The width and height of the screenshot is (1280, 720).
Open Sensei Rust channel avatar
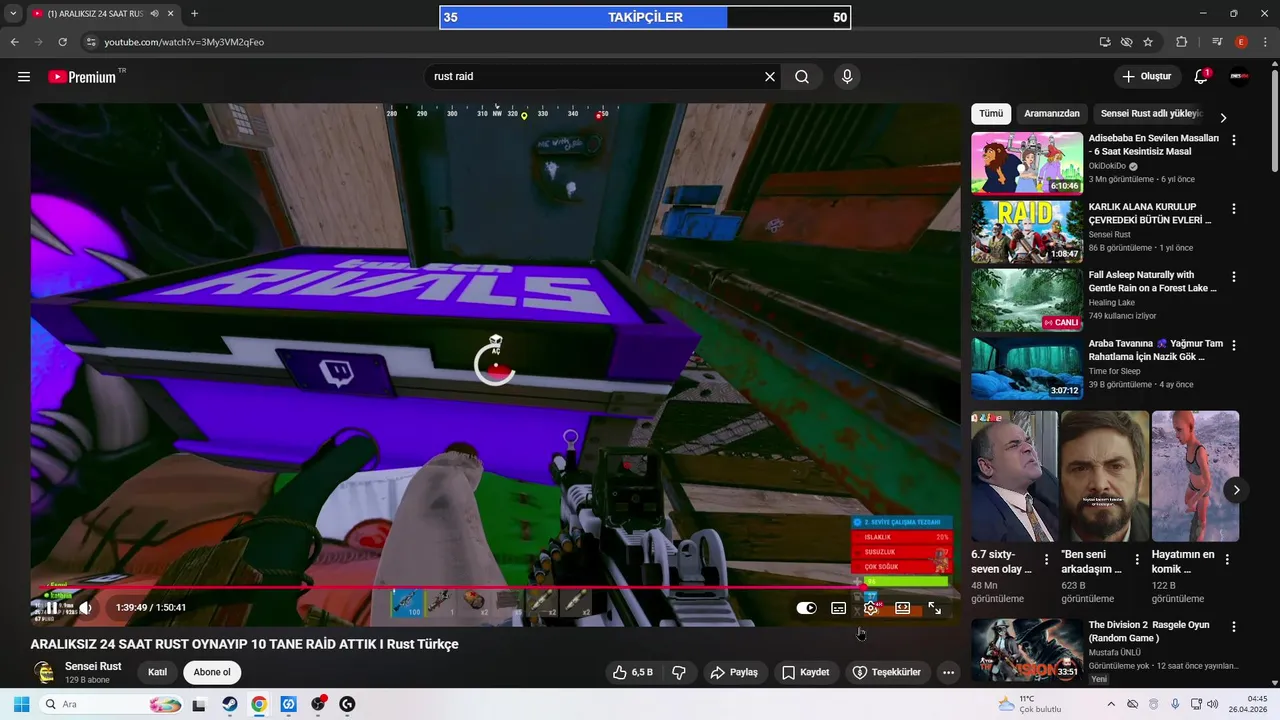43,672
